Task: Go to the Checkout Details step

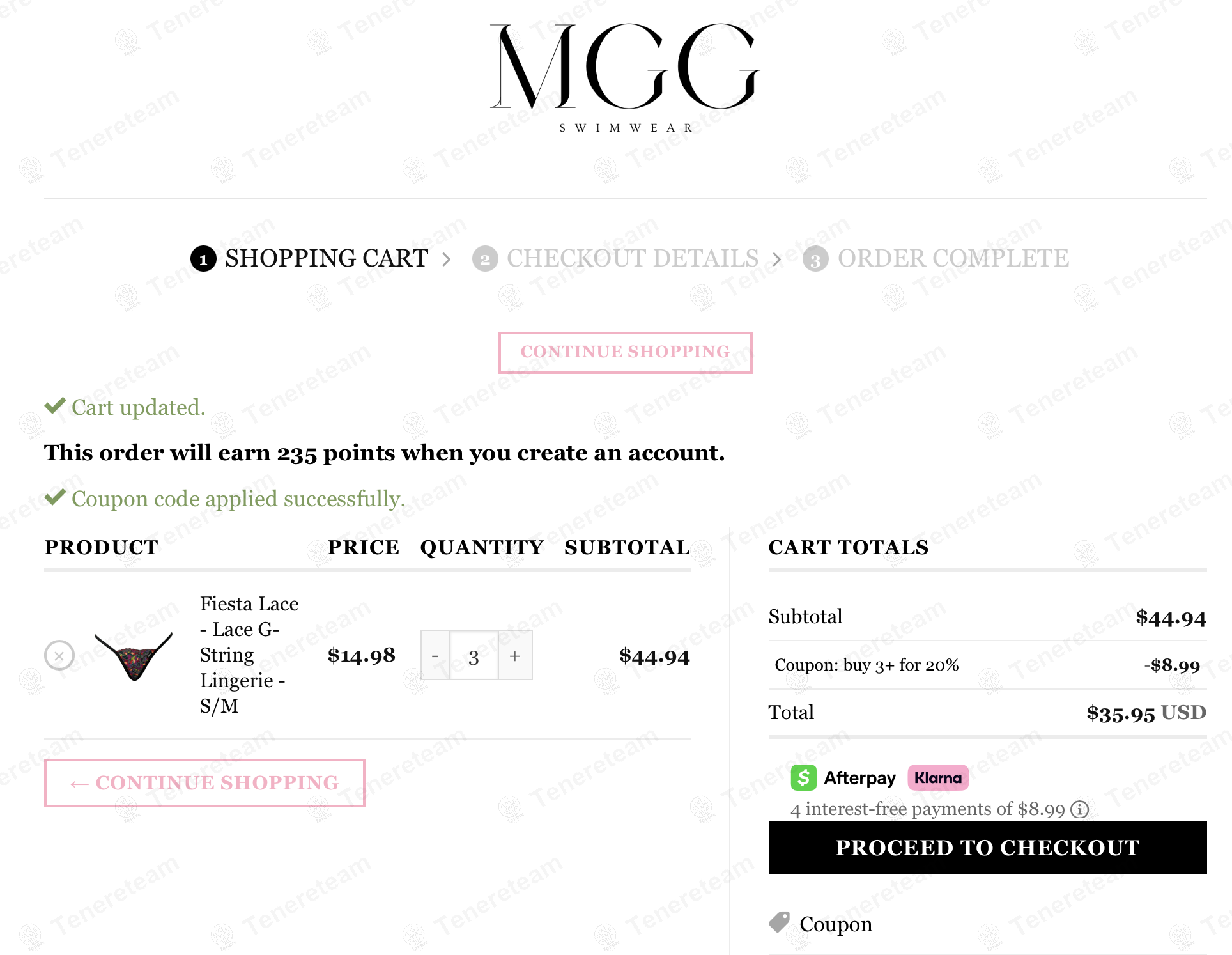Action: pyautogui.click(x=632, y=258)
